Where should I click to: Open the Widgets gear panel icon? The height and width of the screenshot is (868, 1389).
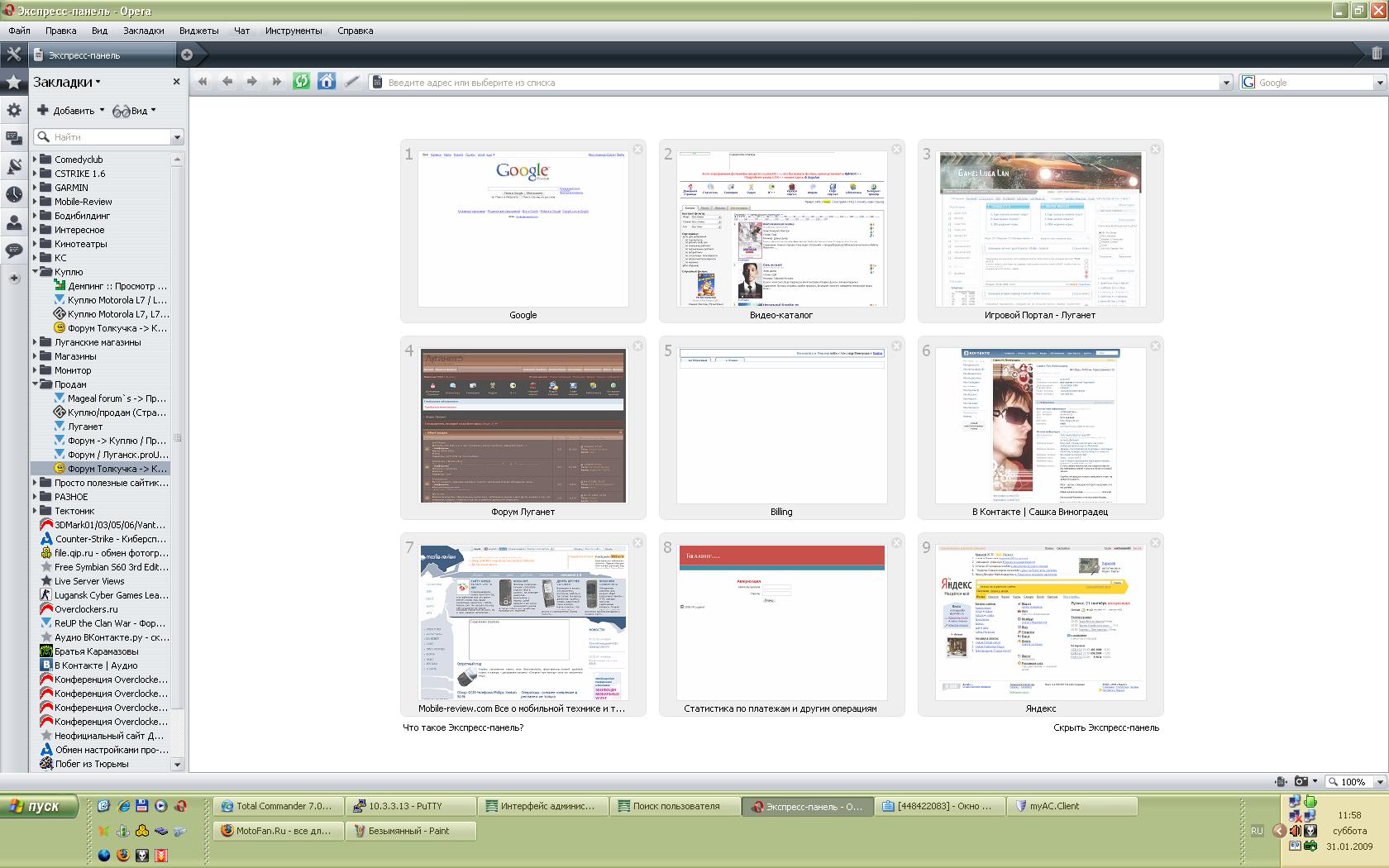click(x=14, y=110)
